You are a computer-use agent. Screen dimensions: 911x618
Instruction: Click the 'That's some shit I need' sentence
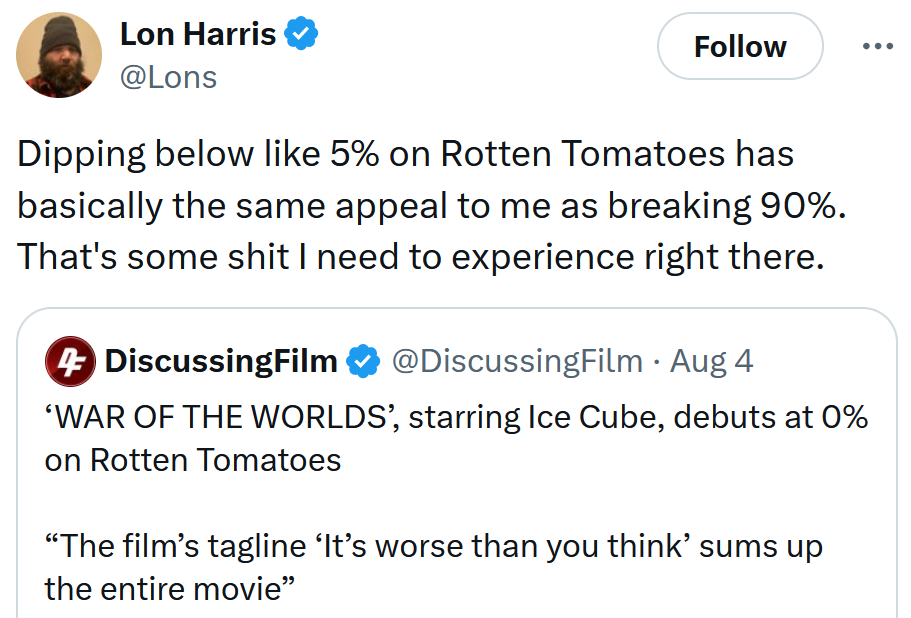pyautogui.click(x=420, y=257)
